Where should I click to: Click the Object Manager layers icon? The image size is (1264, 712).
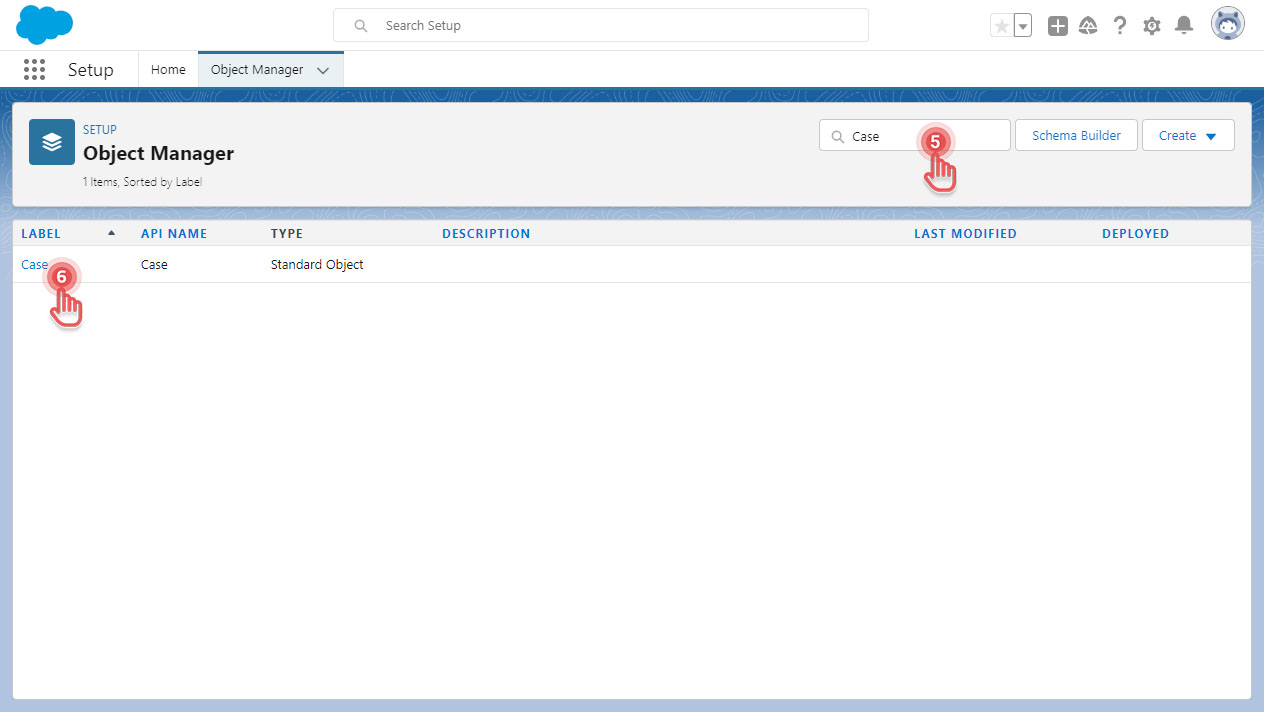click(51, 141)
